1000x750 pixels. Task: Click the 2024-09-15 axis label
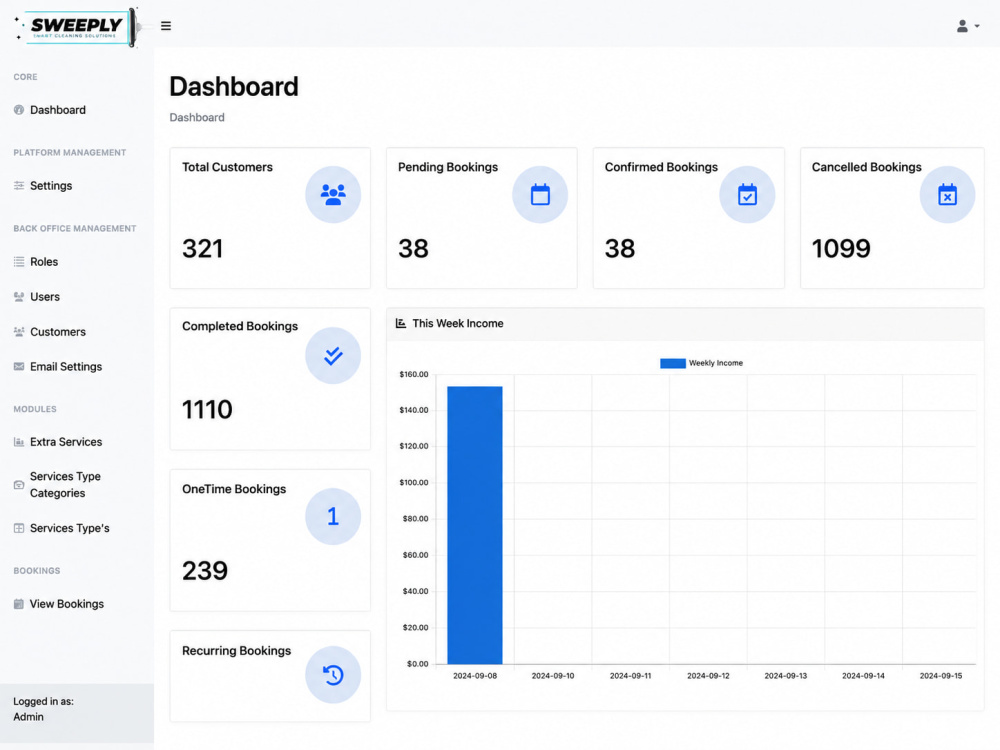pyautogui.click(x=941, y=675)
